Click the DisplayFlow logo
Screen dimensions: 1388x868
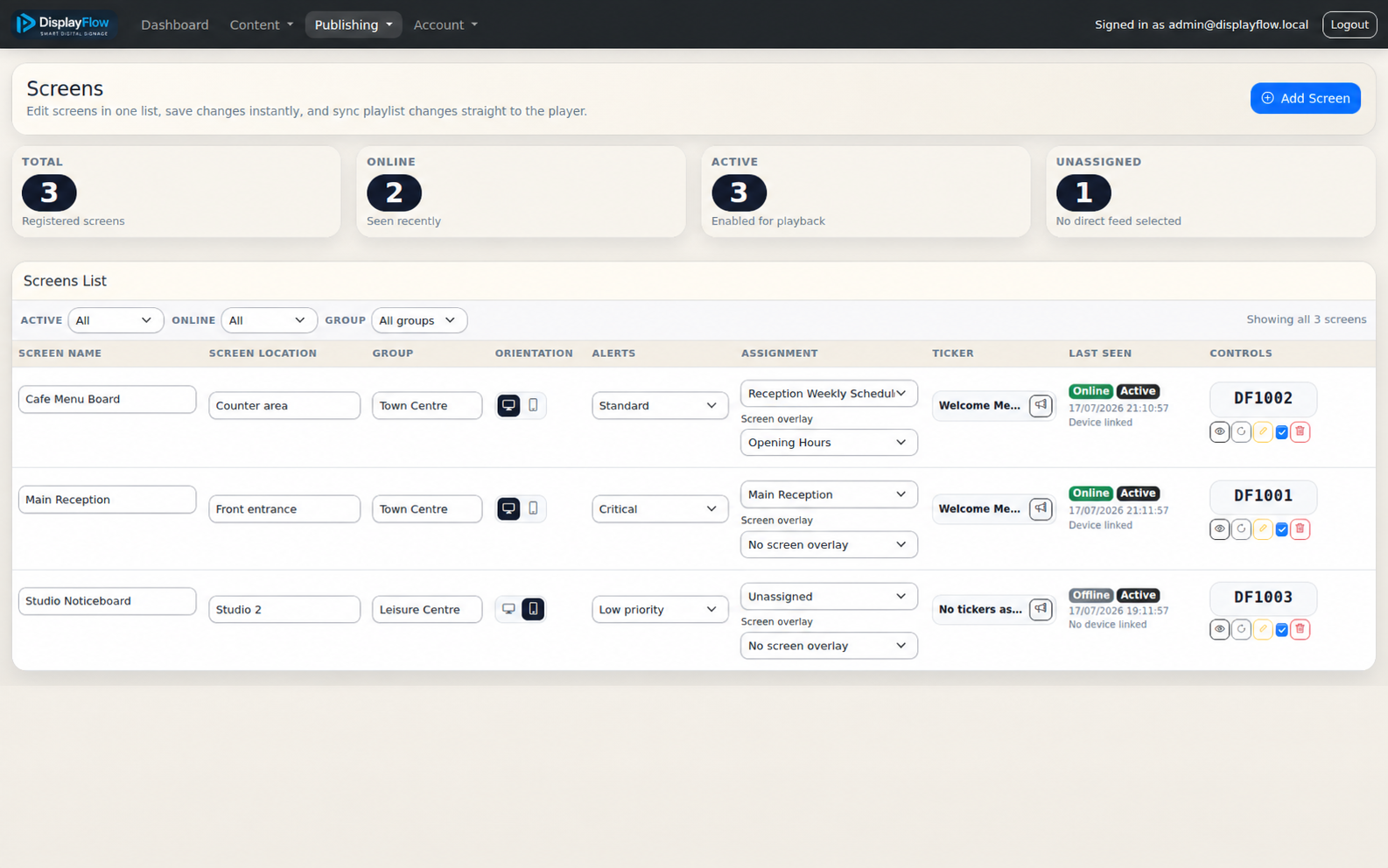coord(64,24)
